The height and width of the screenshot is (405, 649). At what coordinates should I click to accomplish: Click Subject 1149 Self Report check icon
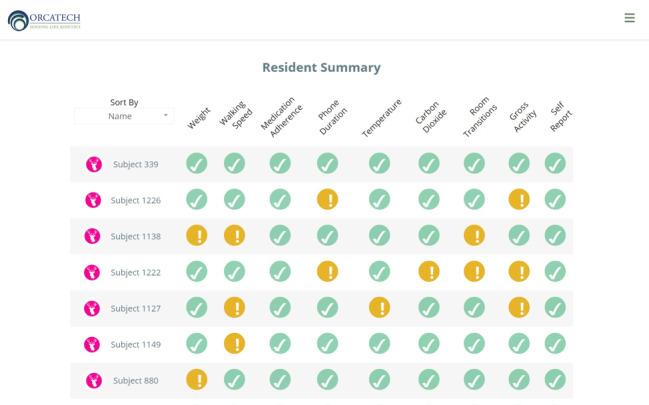pos(555,344)
